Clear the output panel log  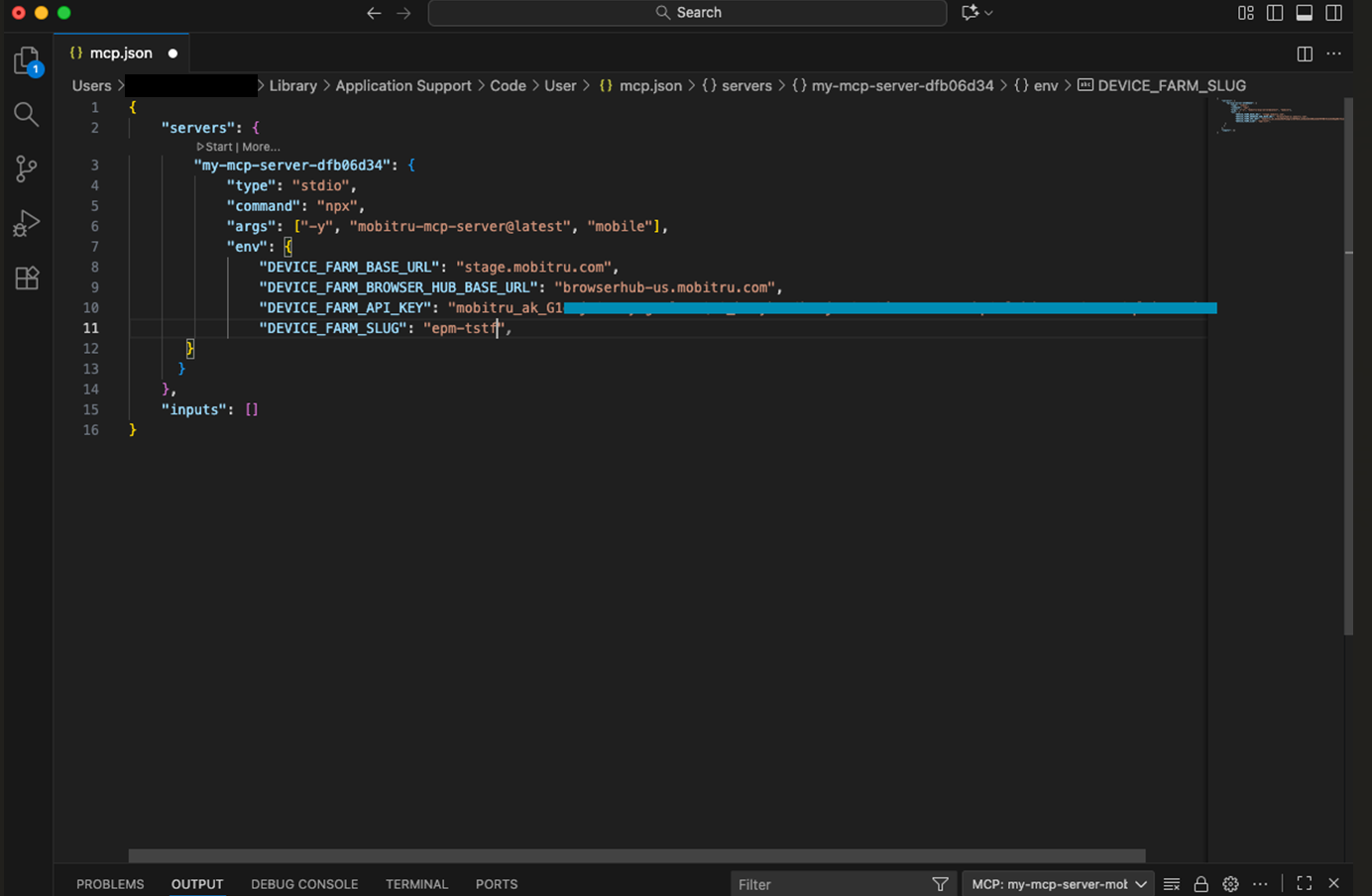tap(1172, 884)
